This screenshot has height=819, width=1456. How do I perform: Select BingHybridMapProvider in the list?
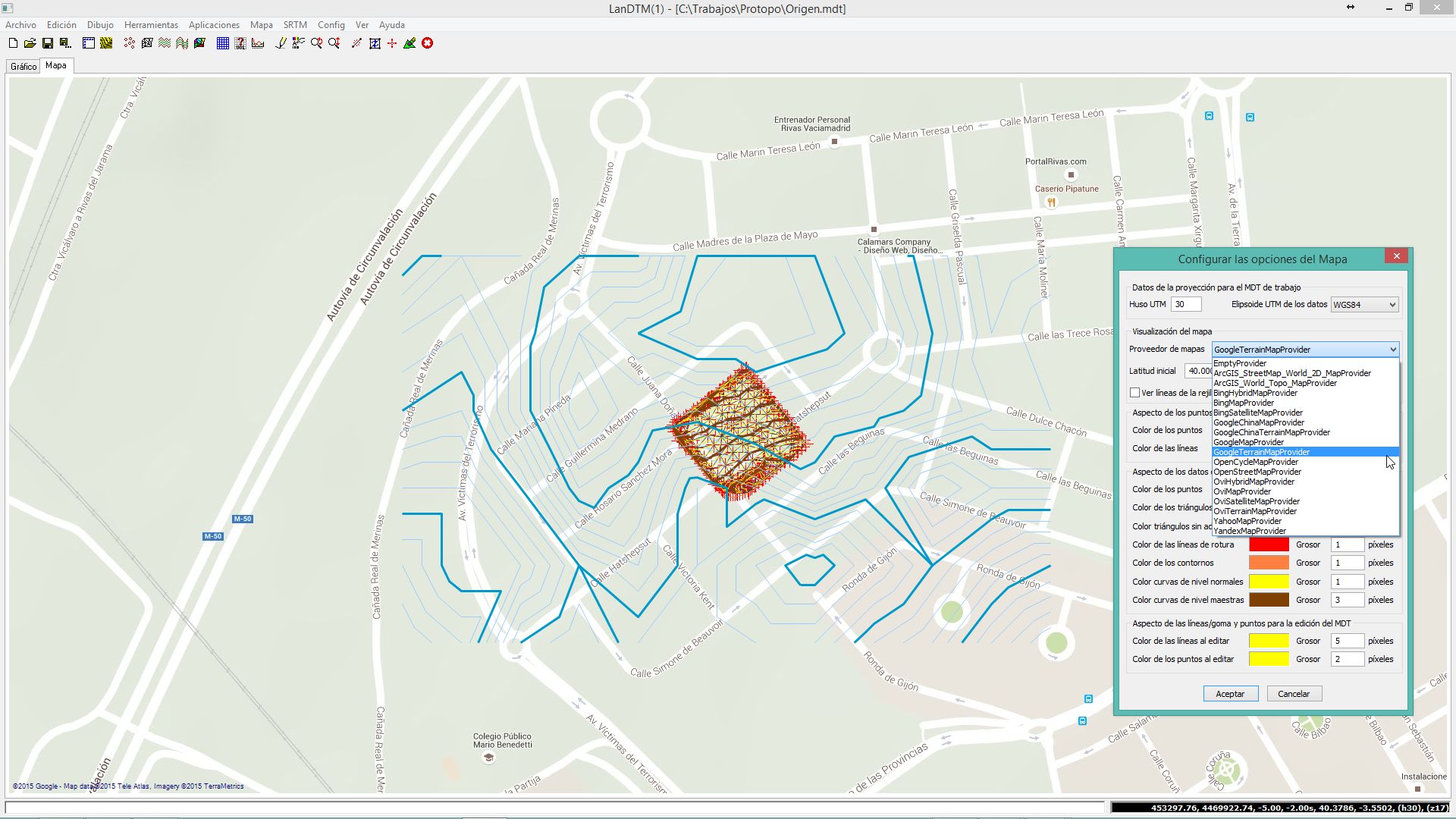pyautogui.click(x=1305, y=393)
